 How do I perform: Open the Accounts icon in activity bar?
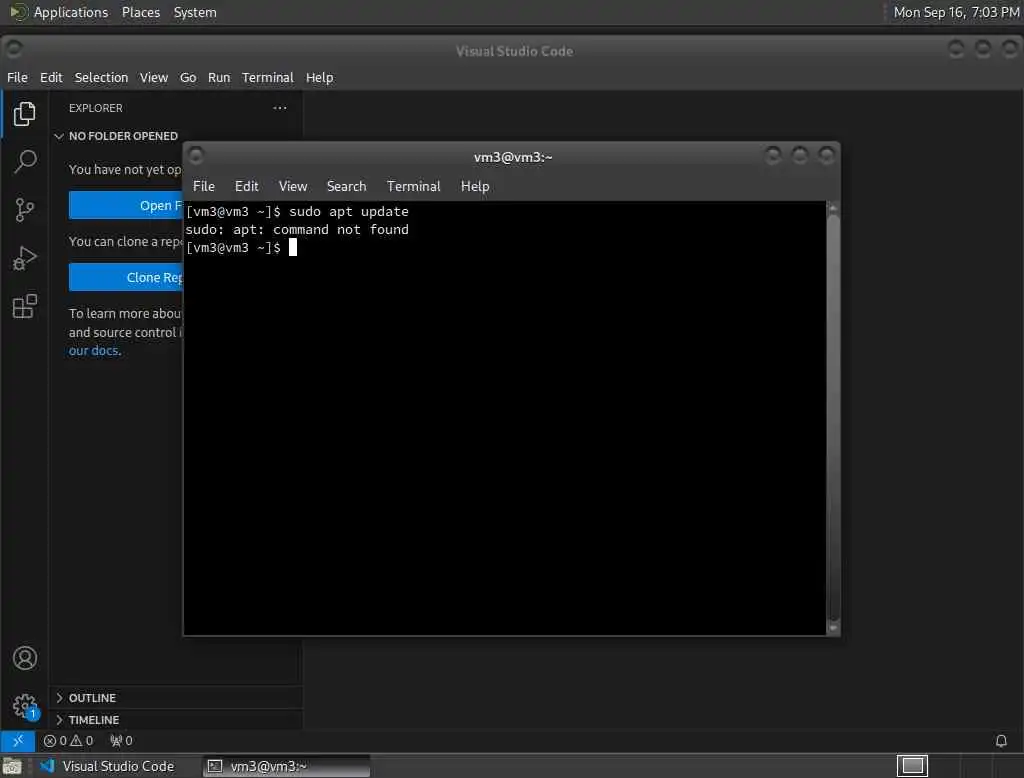tap(25, 658)
